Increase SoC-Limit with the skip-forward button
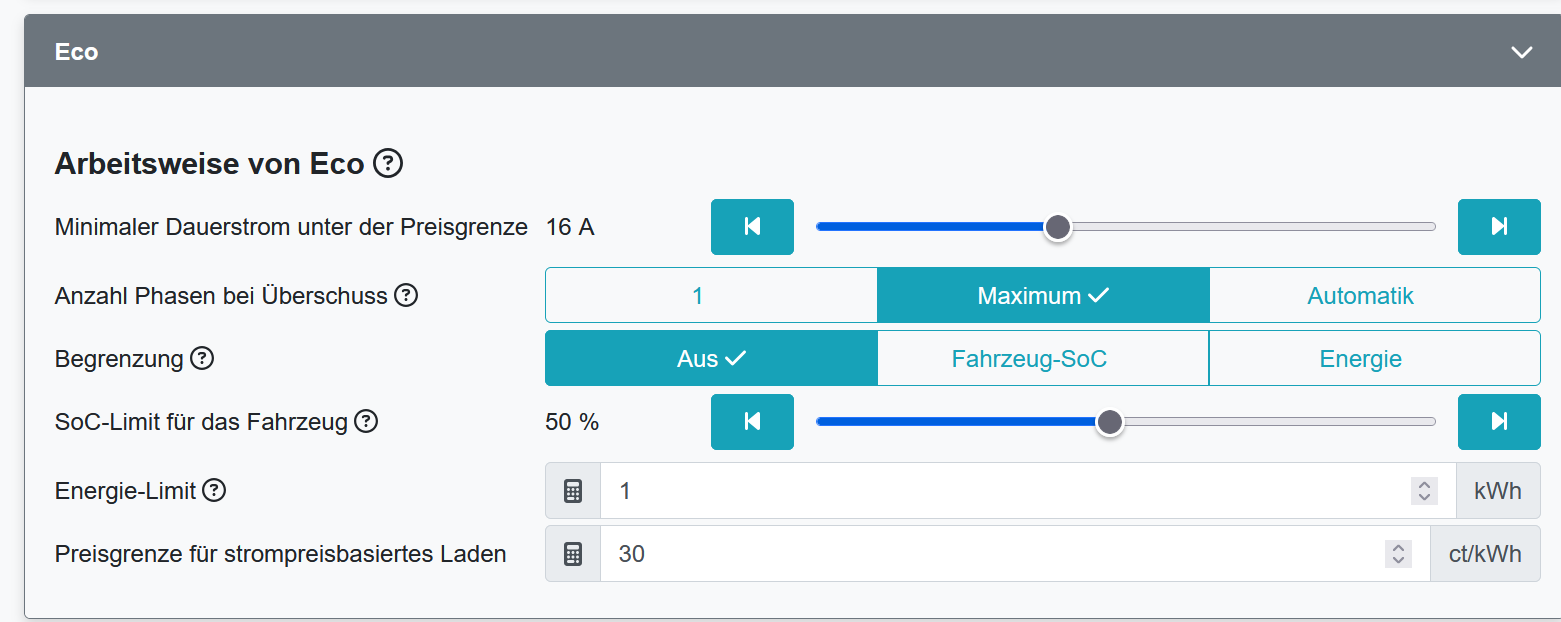 point(1498,422)
